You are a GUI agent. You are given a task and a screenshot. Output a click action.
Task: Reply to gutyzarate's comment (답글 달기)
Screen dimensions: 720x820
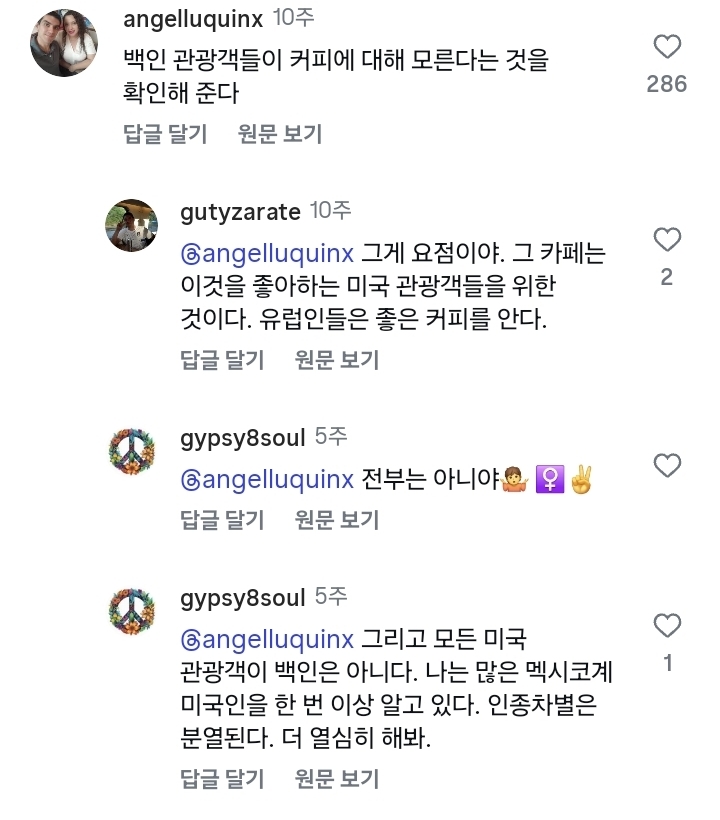[222, 360]
